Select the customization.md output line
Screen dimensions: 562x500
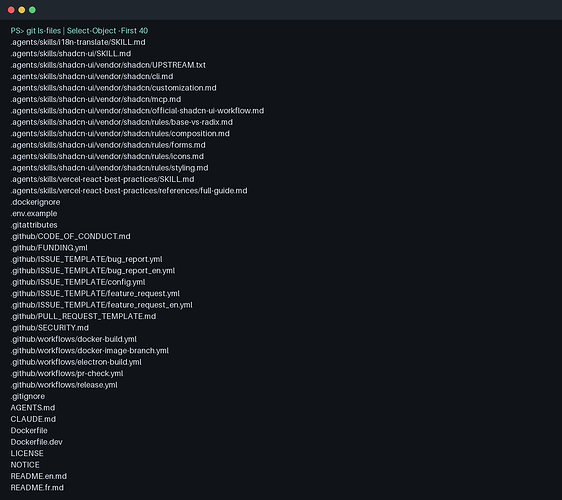click(113, 88)
